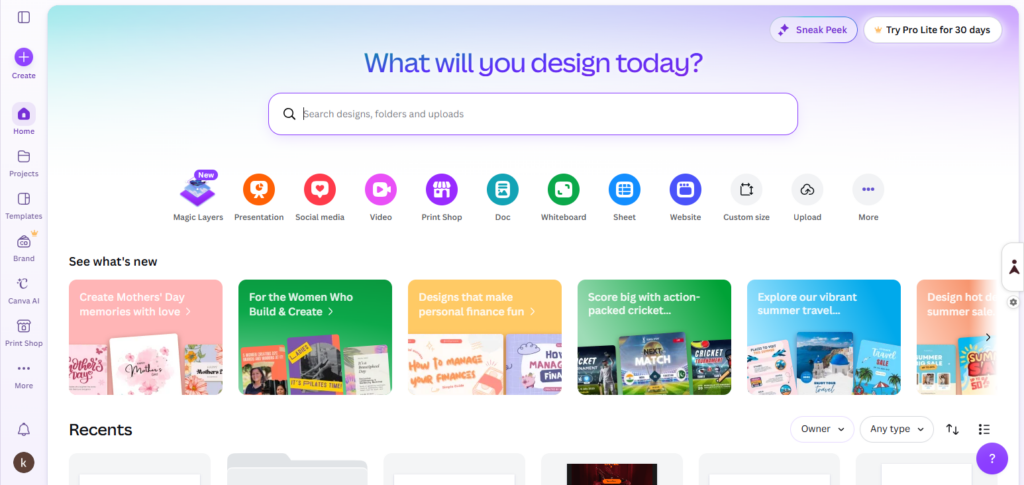
Task: Open the action-packed cricket card
Action: pos(654,337)
